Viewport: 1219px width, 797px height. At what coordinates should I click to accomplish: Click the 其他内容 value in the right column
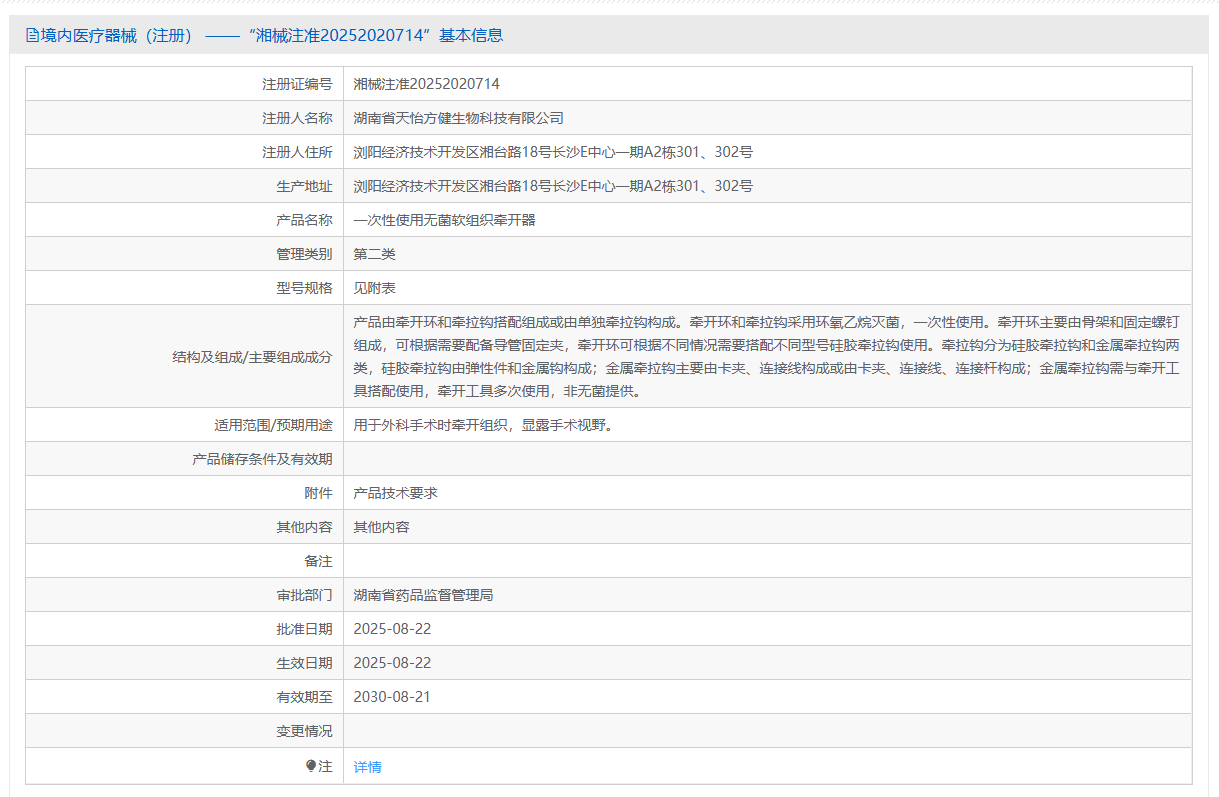pos(382,527)
